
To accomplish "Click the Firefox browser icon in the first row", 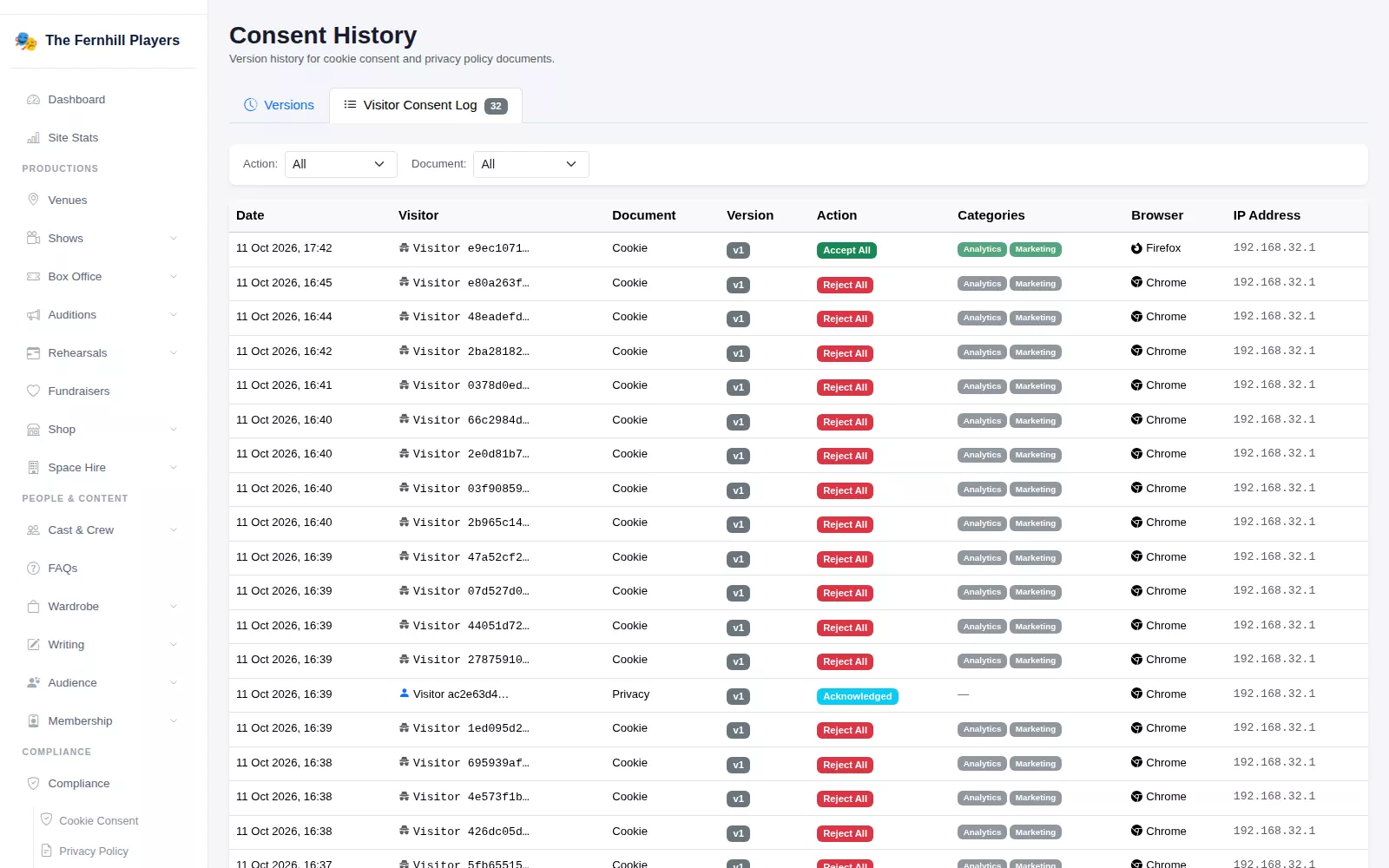I will (x=1136, y=248).
